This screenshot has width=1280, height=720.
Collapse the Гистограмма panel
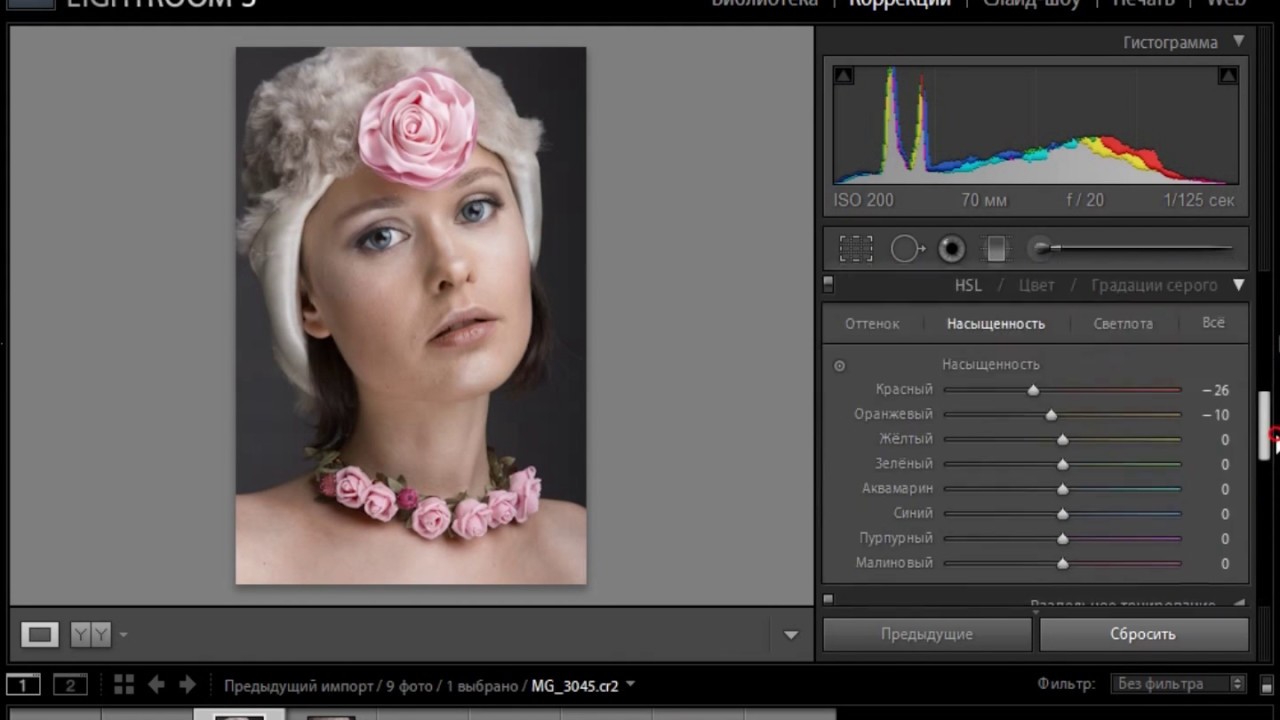tap(1239, 42)
